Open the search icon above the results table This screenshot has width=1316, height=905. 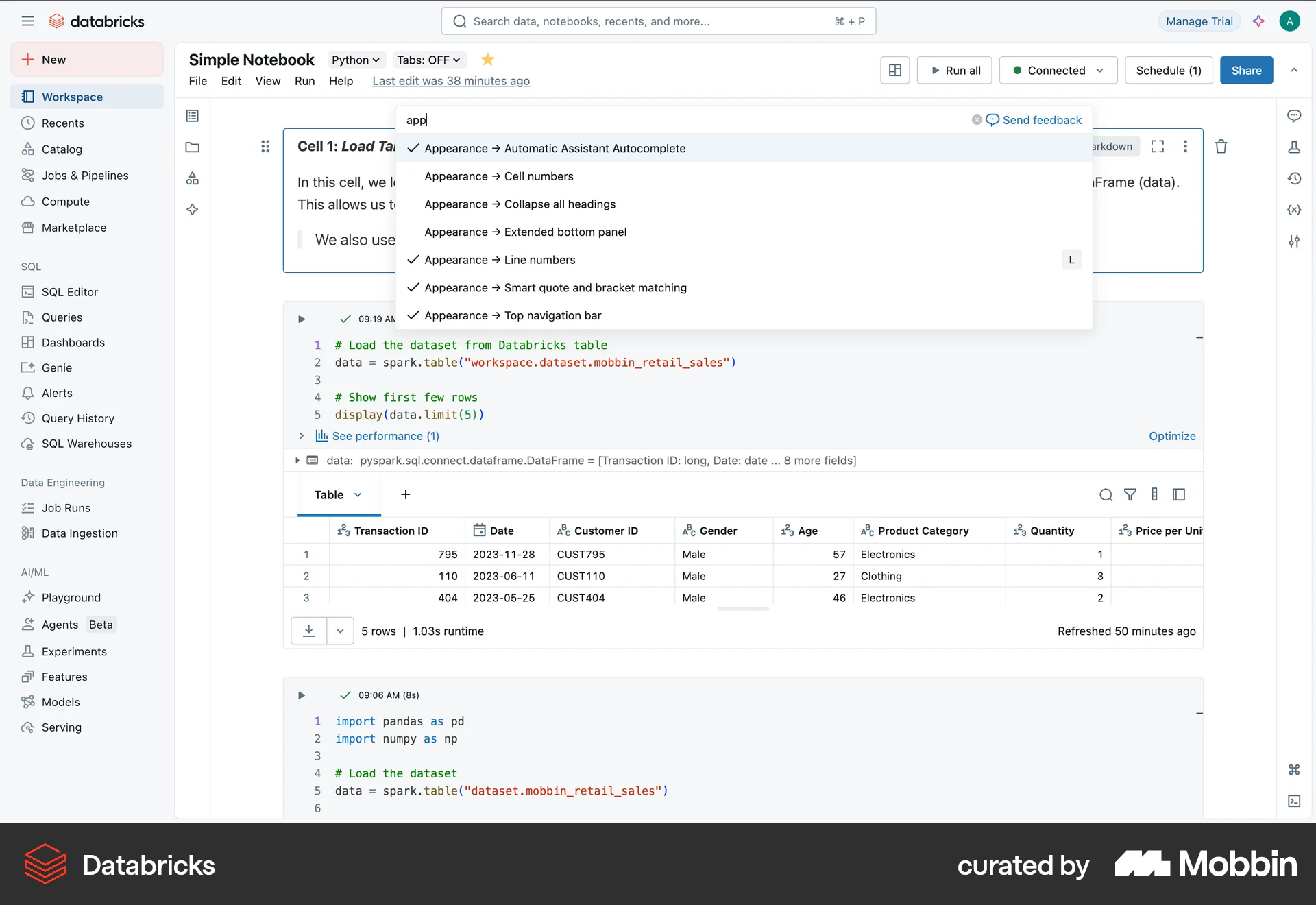(1106, 494)
